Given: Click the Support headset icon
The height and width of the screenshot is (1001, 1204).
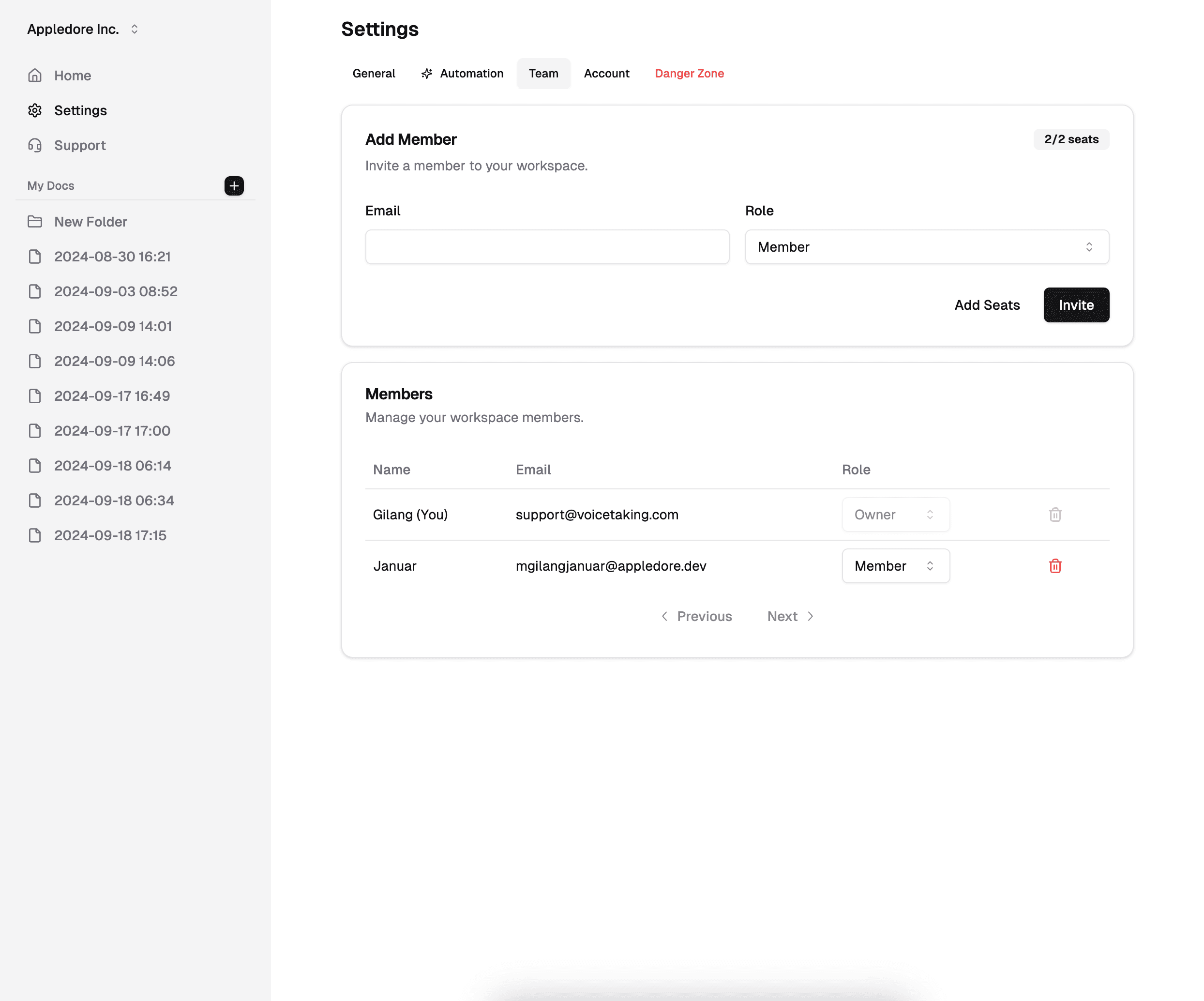Looking at the screenshot, I should click(x=35, y=145).
